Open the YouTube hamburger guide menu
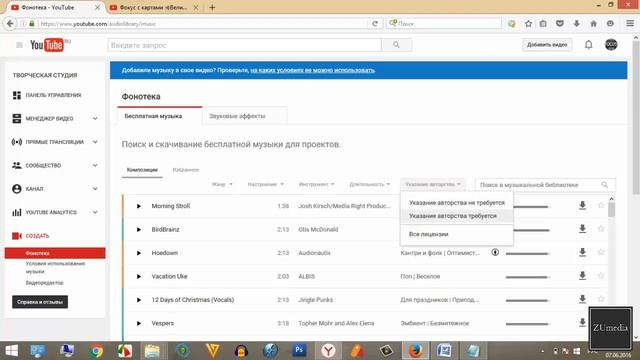Viewport: 640px width, 360px height. pyautogui.click(x=19, y=45)
